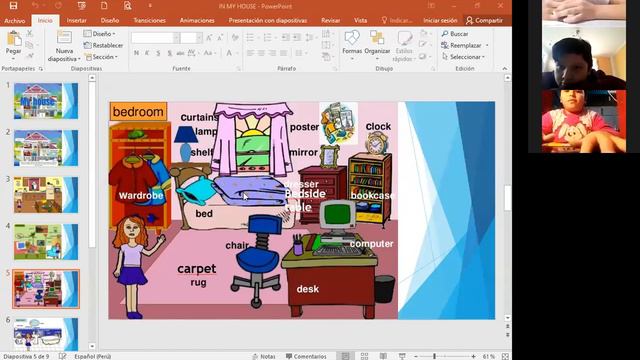The width and height of the screenshot is (640, 360).
Task: Open the Diseño layout dropdown
Action: (100, 33)
